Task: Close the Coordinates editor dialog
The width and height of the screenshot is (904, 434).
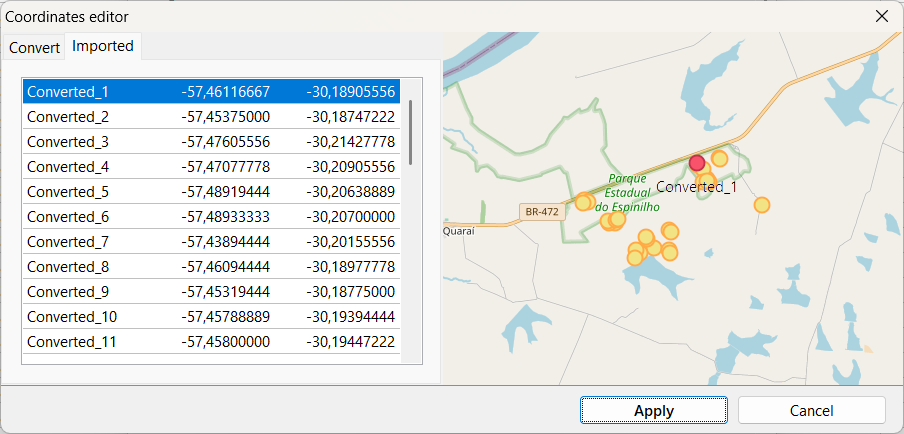Action: tap(882, 17)
